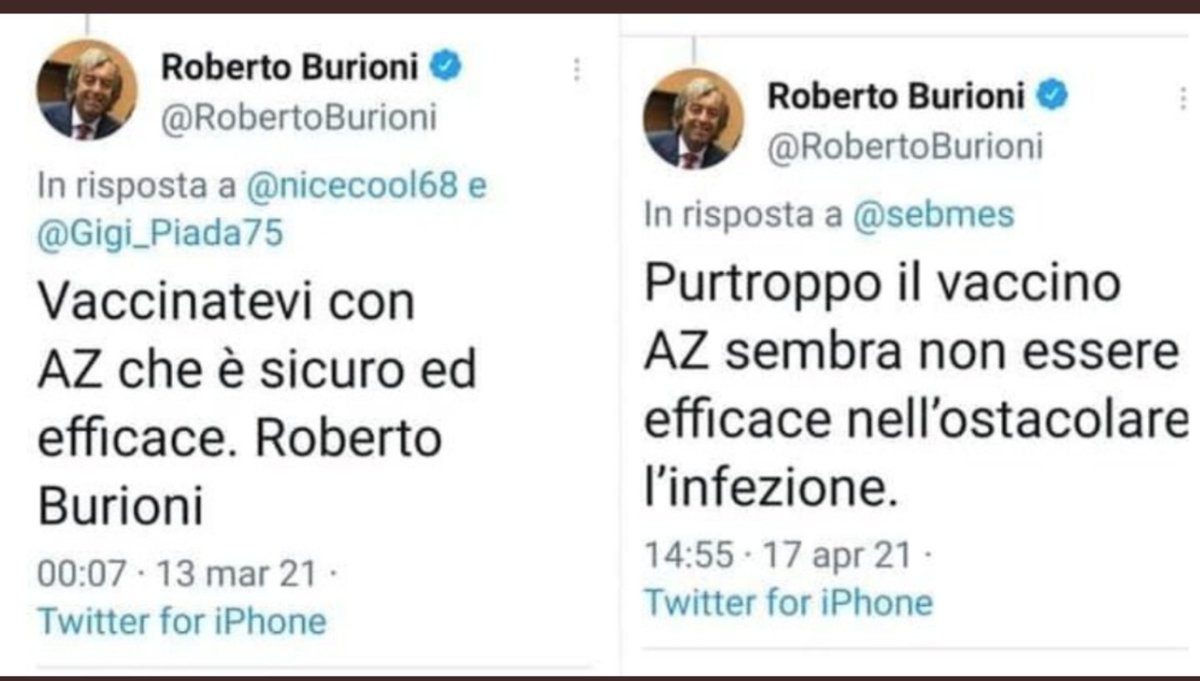Click @RobertoBurioni handle in right tweet
This screenshot has width=1200, height=681.
(x=905, y=147)
